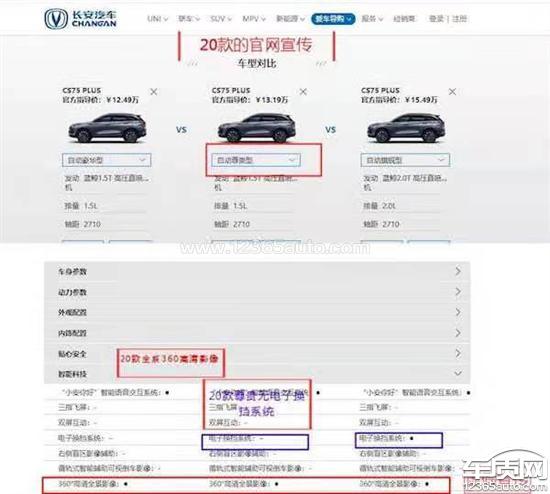This screenshot has height=494, width=550.
Task: Remove the ¥12.49万 CS75 PLUS from comparison
Action: [x=154, y=92]
